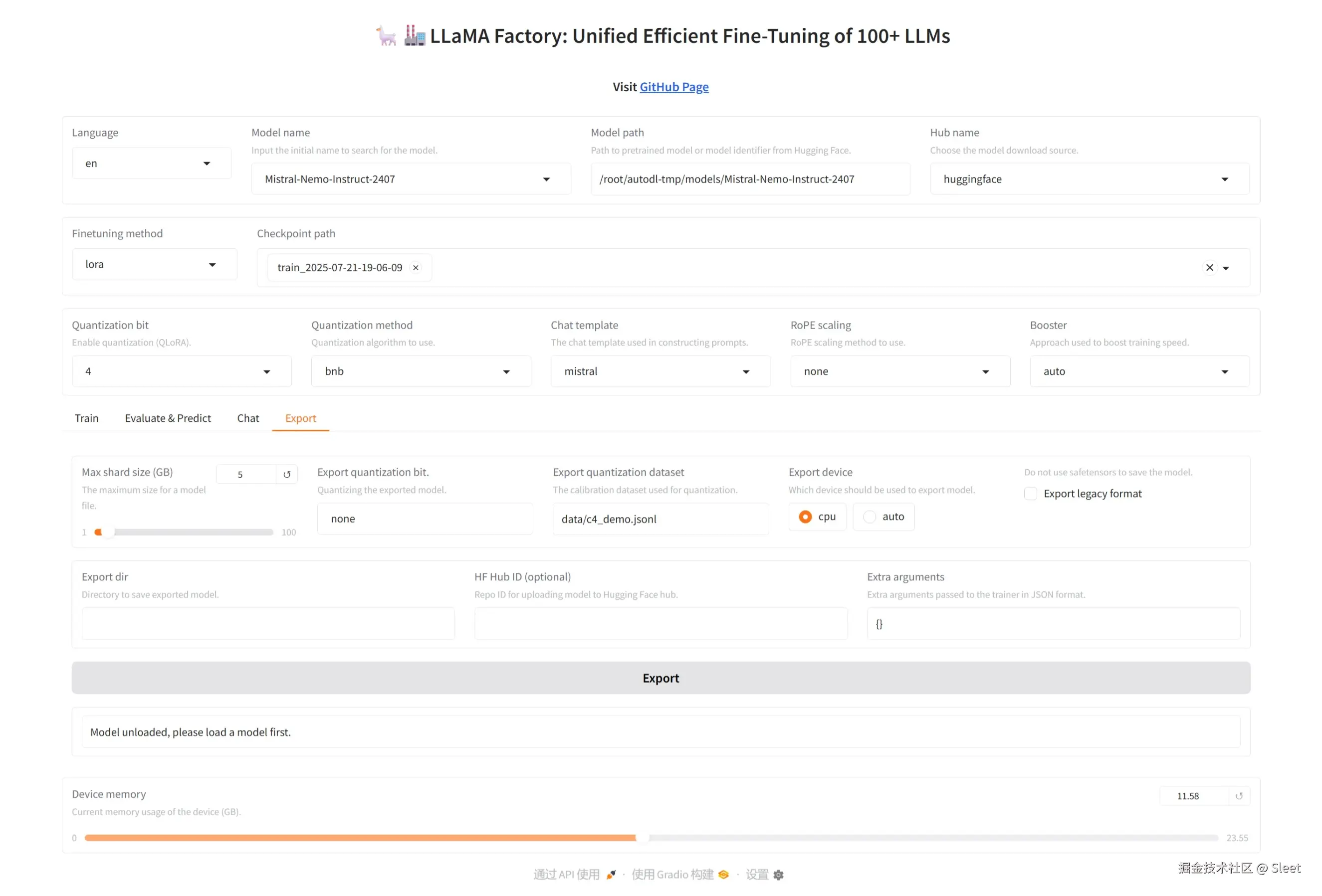Remove the train_2025-07-21-19-06-09 checkpoint tag
1322x896 pixels.
(x=416, y=268)
